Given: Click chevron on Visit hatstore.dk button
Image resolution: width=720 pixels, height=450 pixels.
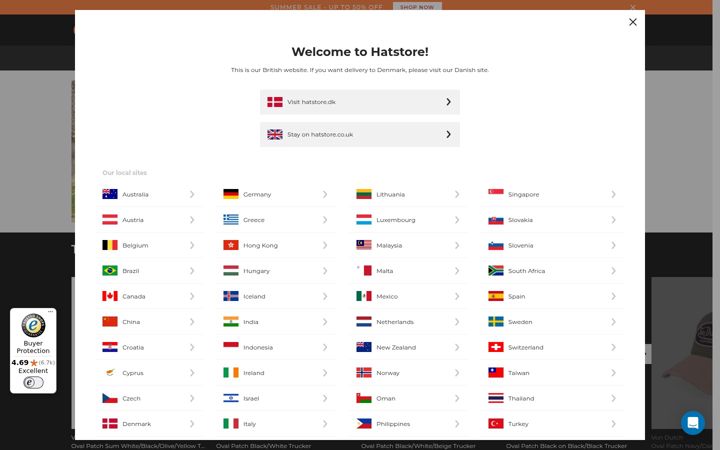Looking at the screenshot, I should 449,102.
